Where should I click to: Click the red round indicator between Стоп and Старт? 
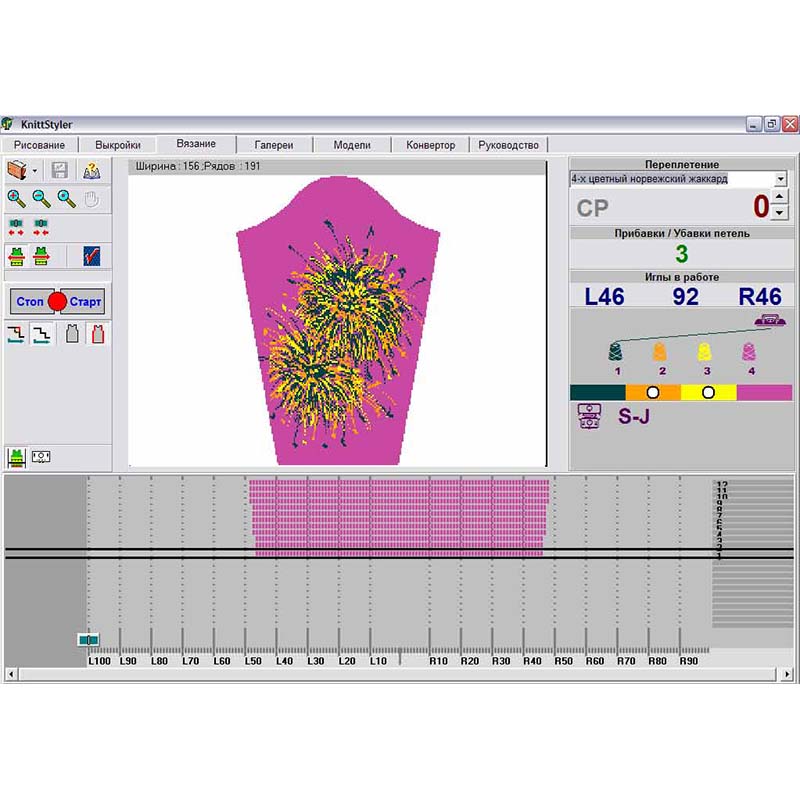57,302
